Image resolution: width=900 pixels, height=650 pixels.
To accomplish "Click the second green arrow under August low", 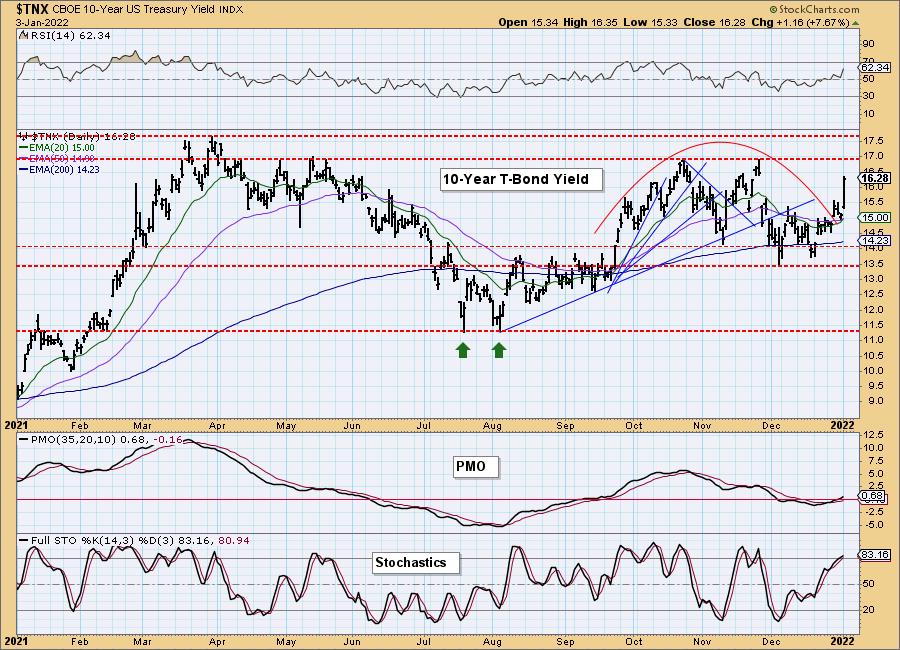I will pyautogui.click(x=499, y=350).
